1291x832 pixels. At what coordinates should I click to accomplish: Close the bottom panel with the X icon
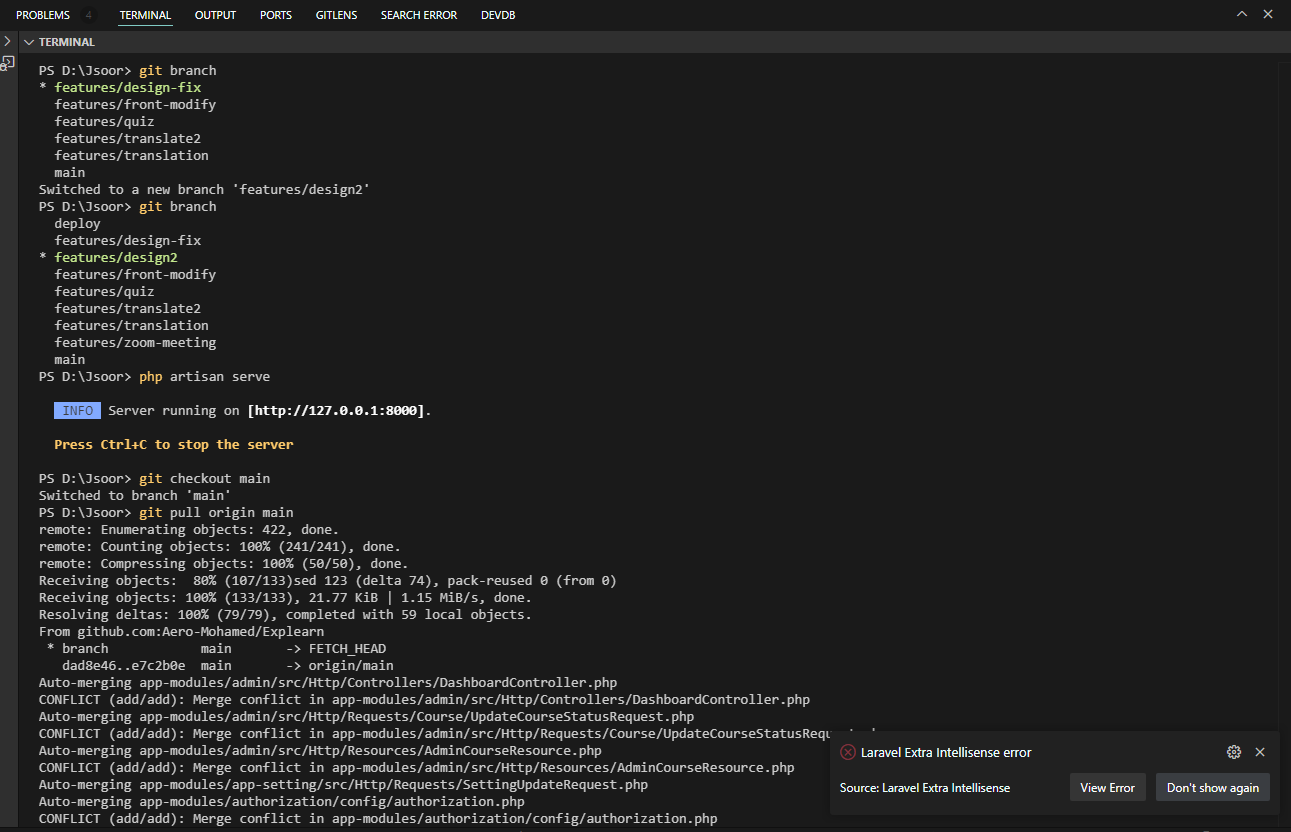tap(1268, 15)
